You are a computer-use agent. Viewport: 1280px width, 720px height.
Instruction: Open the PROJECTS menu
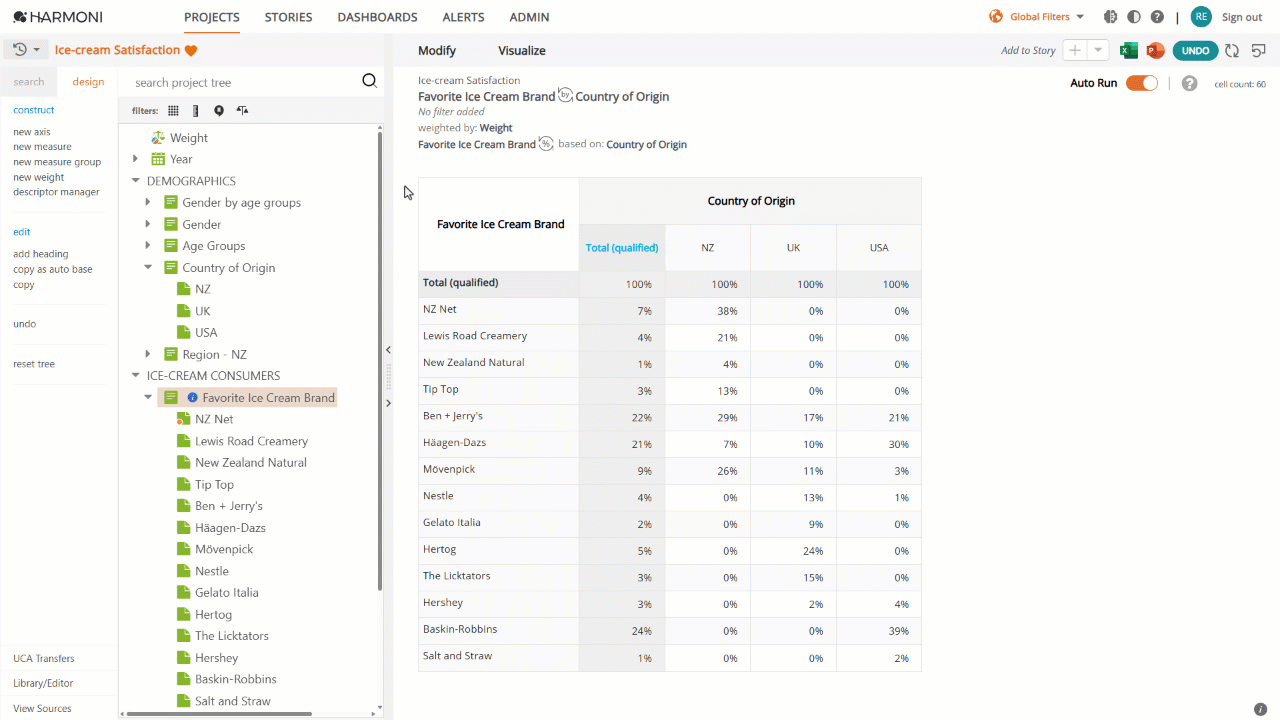click(212, 17)
